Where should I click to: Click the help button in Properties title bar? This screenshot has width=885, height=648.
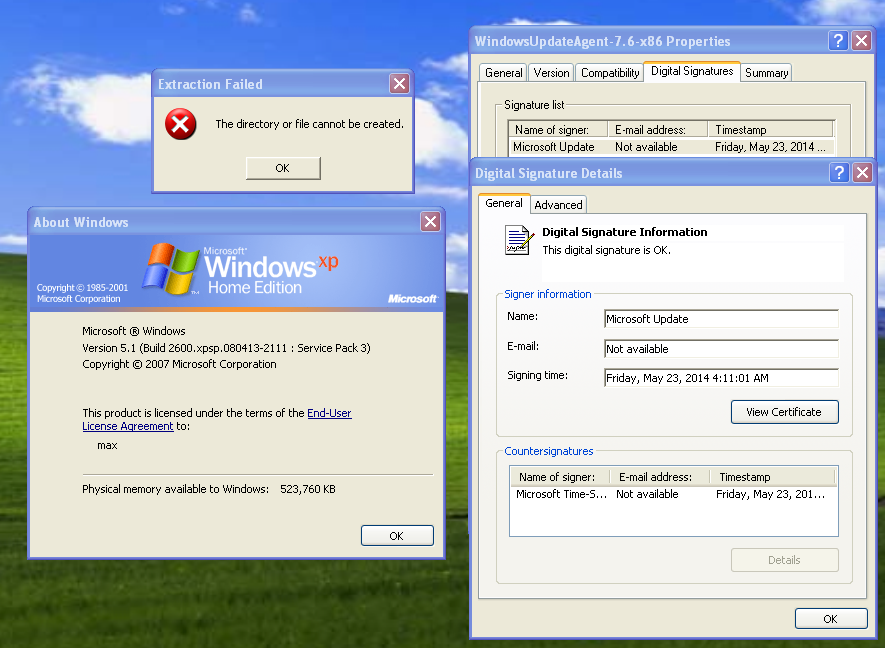(x=838, y=41)
